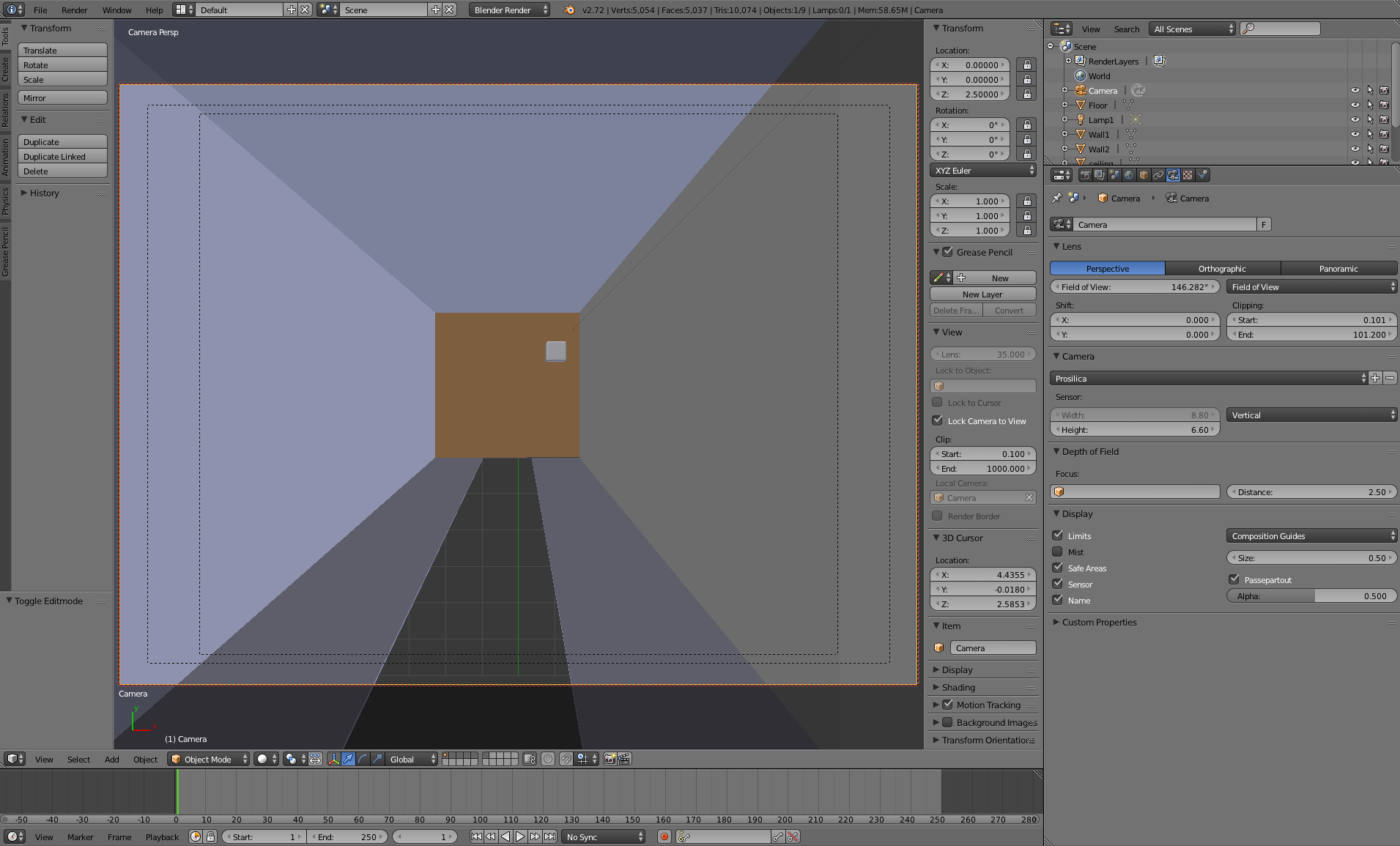Open the File menu
The image size is (1400, 846).
40,10
